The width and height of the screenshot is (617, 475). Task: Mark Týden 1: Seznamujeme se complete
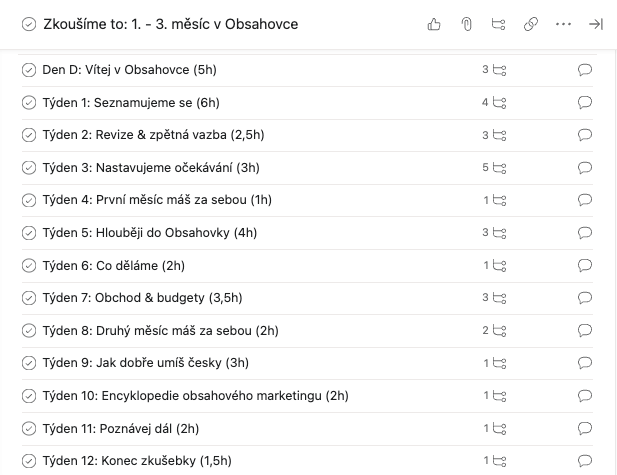point(29,103)
